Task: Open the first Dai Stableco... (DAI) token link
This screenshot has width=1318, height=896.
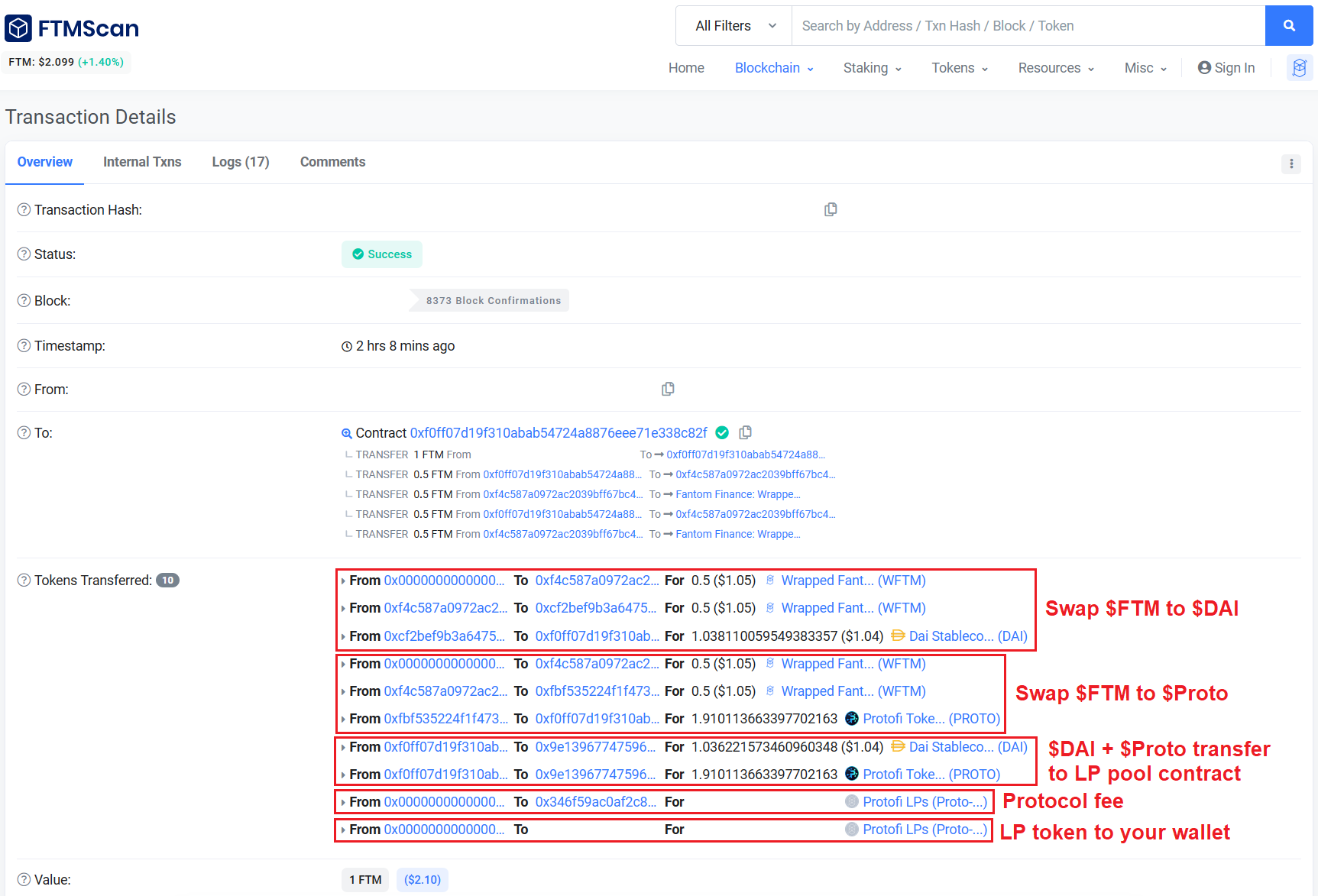Action: pyautogui.click(x=968, y=636)
